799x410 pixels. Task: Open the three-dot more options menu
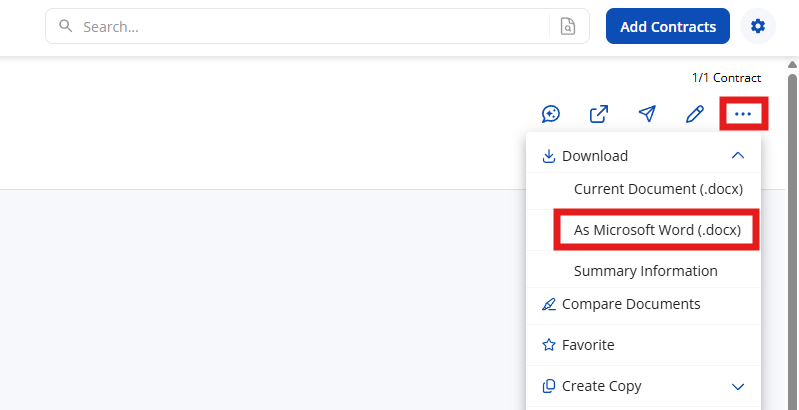tap(743, 114)
